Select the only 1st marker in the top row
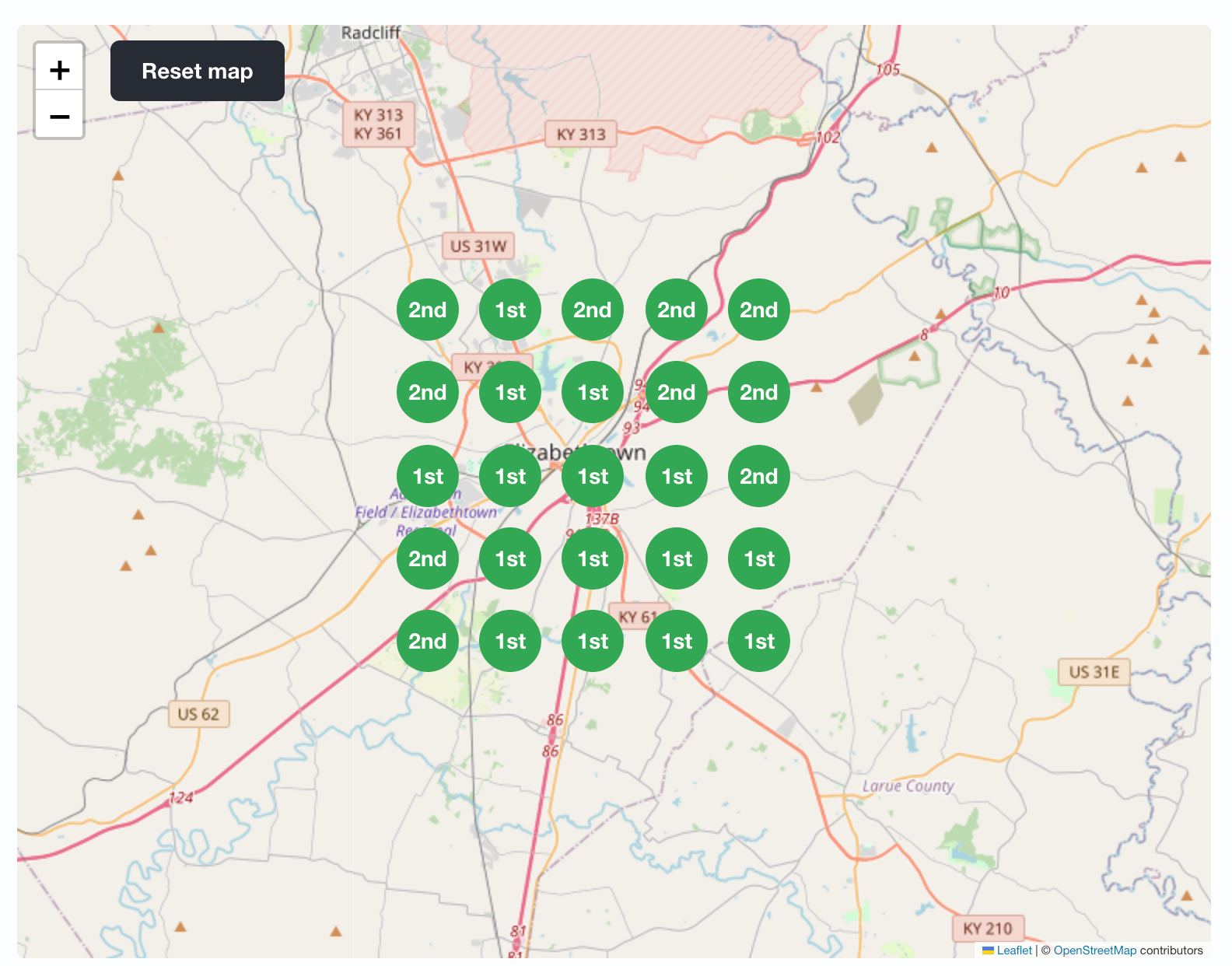1232x966 pixels. [x=510, y=310]
